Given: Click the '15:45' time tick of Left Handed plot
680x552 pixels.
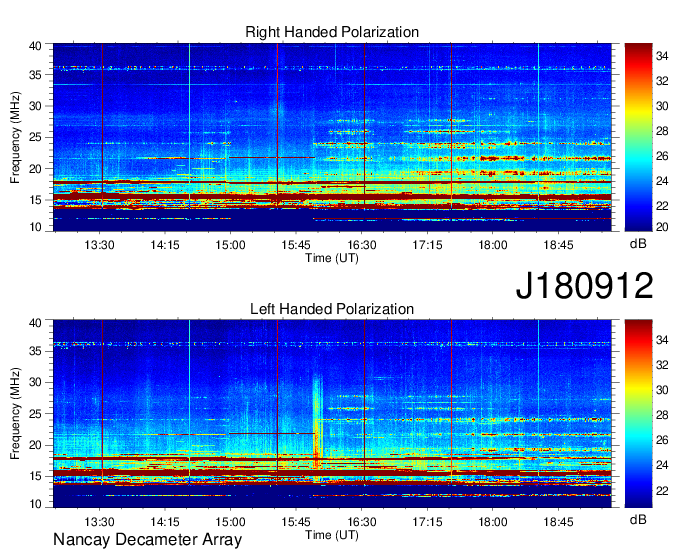Looking at the screenshot, I should click(x=296, y=522).
